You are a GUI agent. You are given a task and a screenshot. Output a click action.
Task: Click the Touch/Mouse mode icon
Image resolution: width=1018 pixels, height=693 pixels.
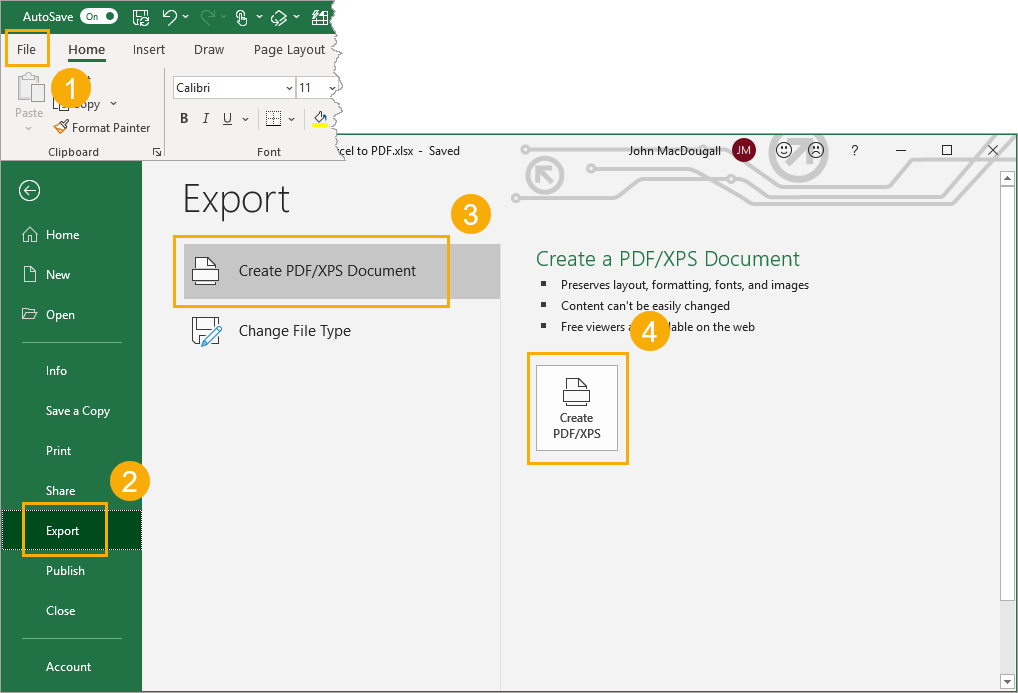pos(242,18)
